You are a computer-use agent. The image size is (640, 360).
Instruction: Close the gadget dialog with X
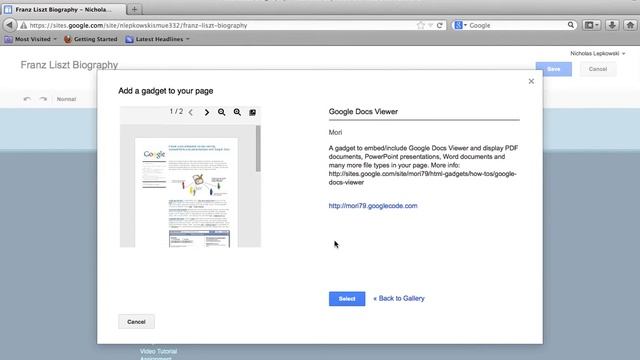point(531,81)
